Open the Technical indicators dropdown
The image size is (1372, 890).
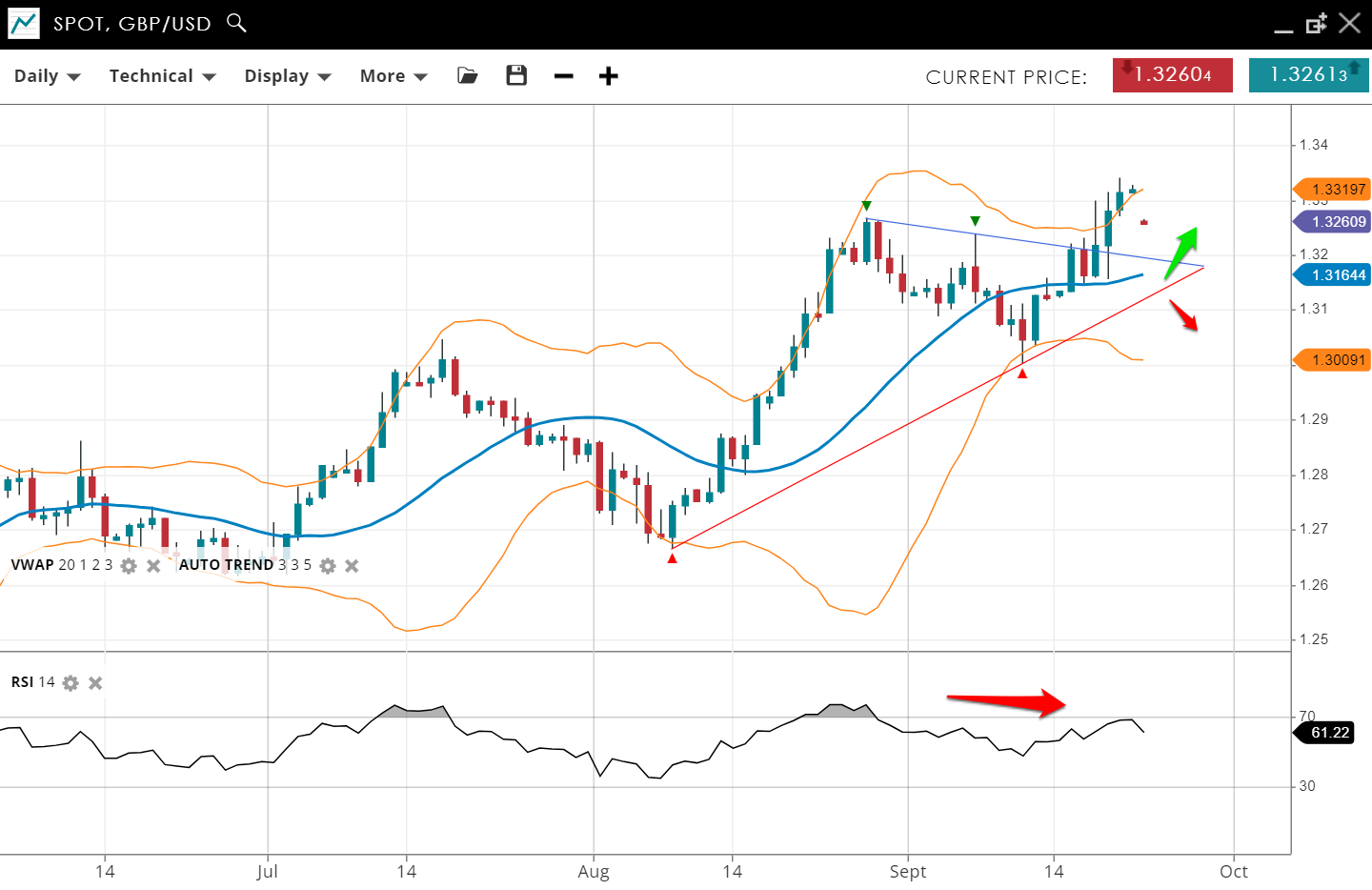click(x=162, y=76)
